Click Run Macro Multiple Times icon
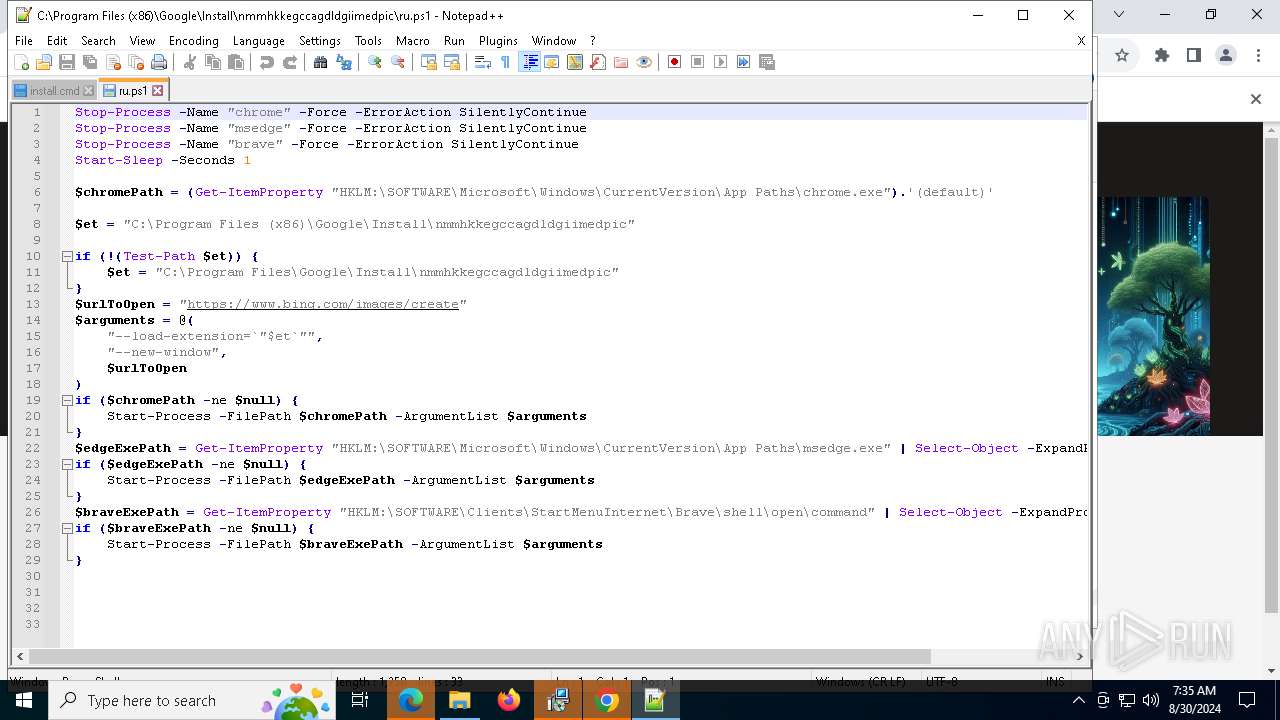This screenshot has height=720, width=1280. click(743, 62)
